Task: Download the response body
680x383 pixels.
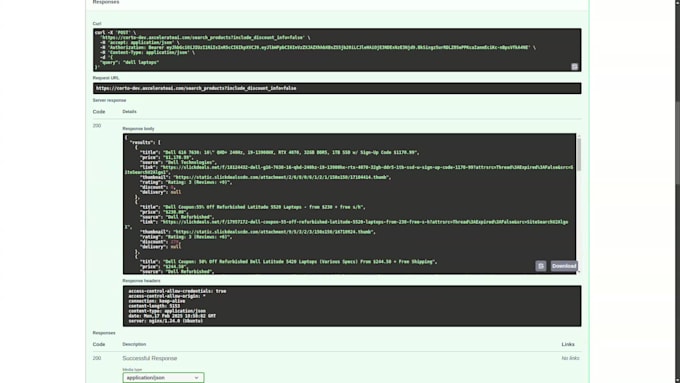Action: point(564,266)
